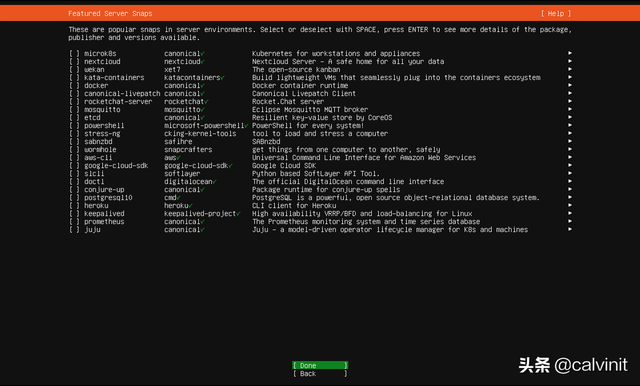Tick the powershell snap checkbox

74,126
